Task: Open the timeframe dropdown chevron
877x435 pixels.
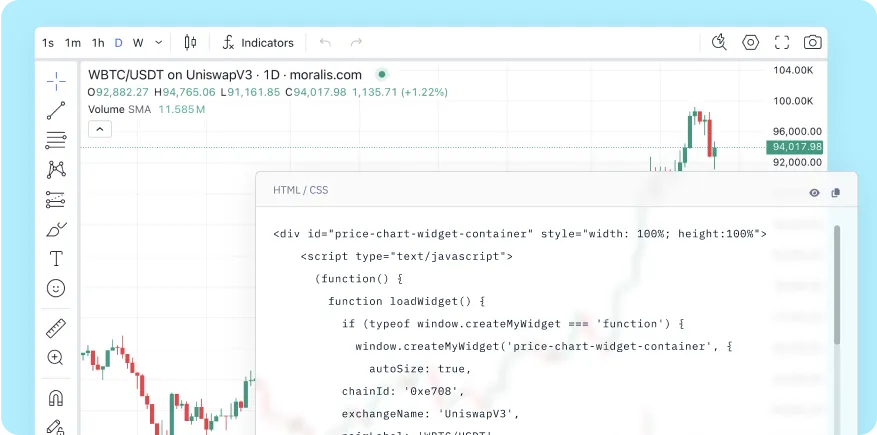Action: point(158,42)
